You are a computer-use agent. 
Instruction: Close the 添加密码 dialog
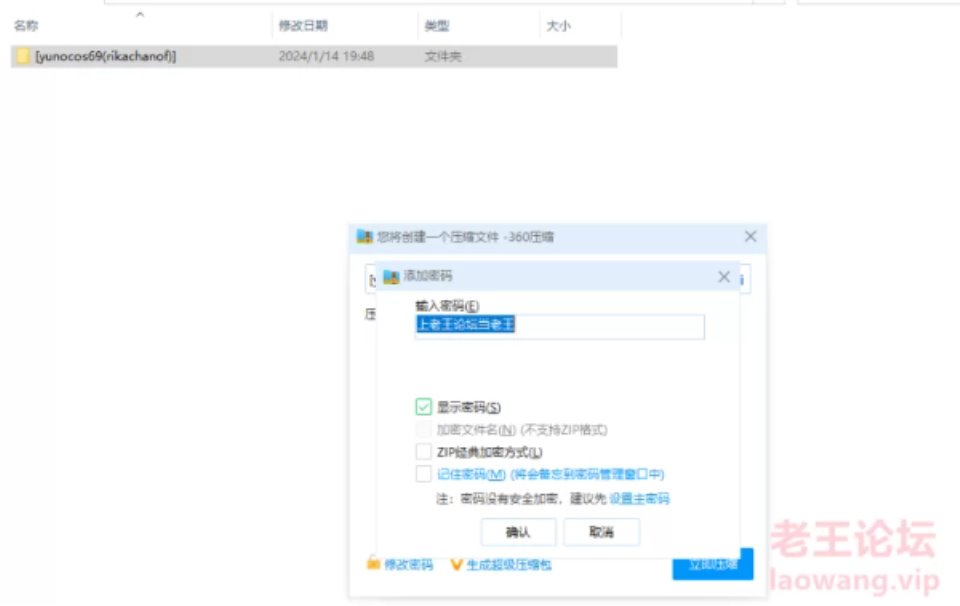[724, 277]
